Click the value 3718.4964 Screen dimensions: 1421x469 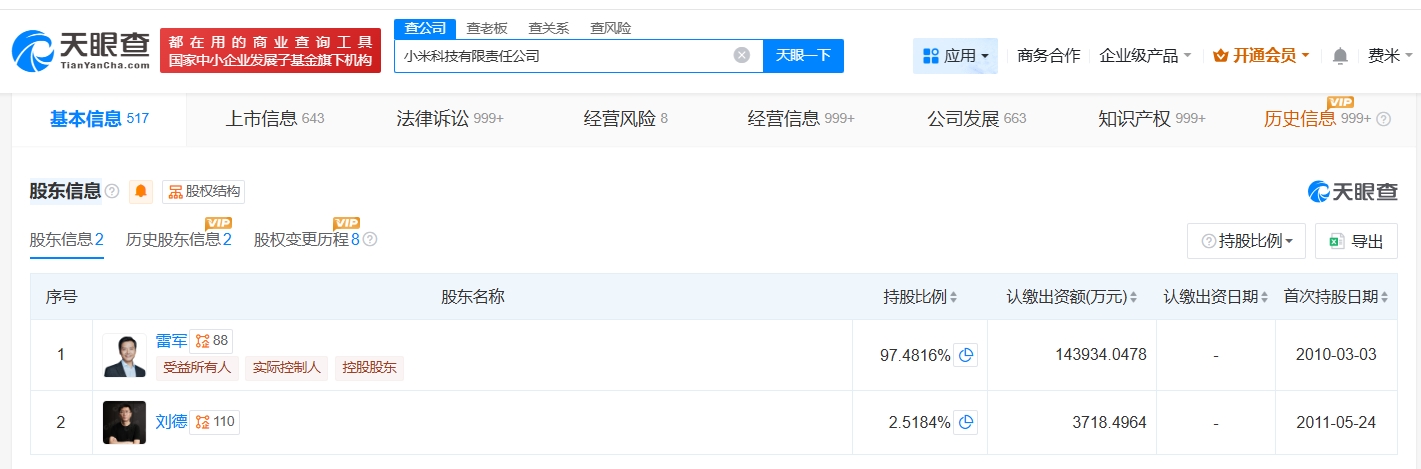[x=1109, y=423]
